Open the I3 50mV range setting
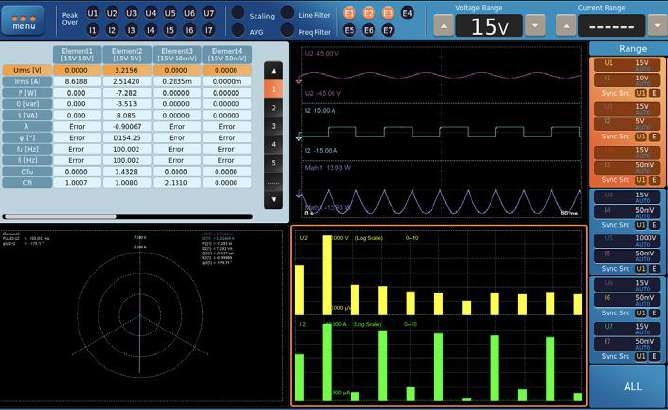The image size is (668, 410). tap(627, 167)
